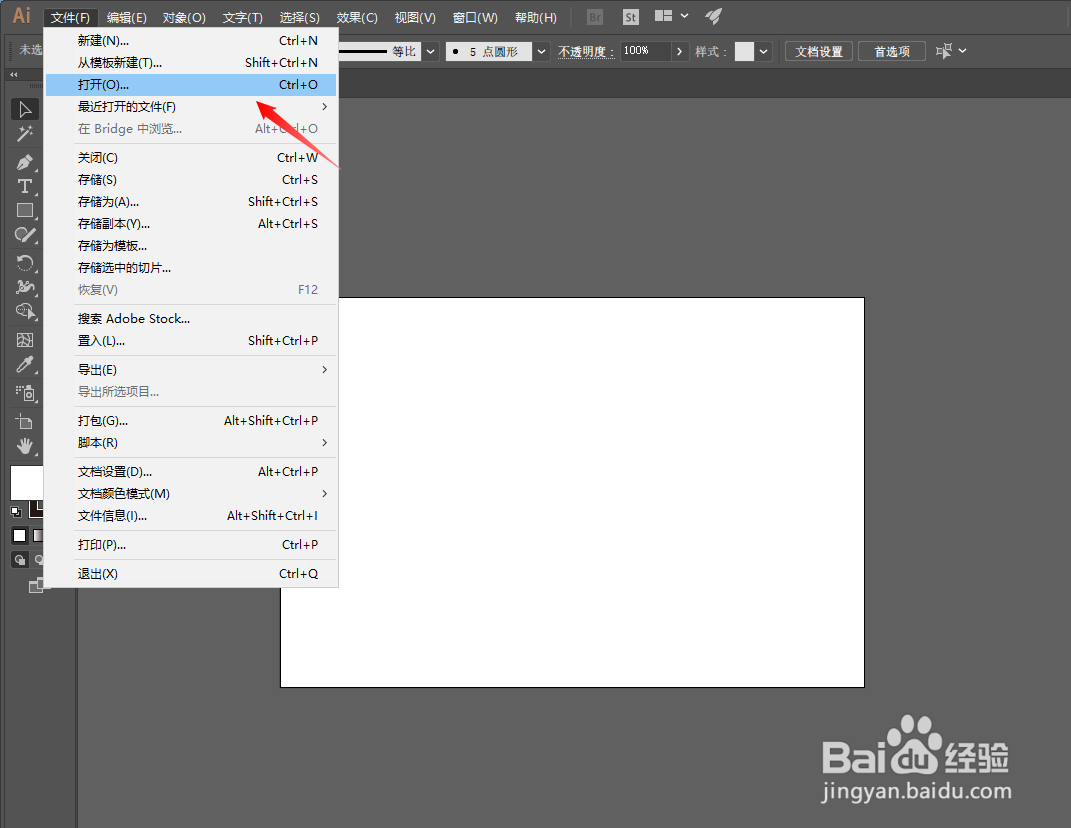Choose 文档设置(D)... menu item
1071x828 pixels.
pos(191,471)
